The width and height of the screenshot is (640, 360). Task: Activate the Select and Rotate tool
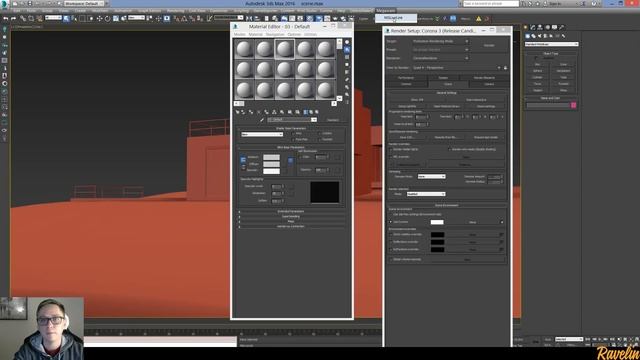point(107,18)
